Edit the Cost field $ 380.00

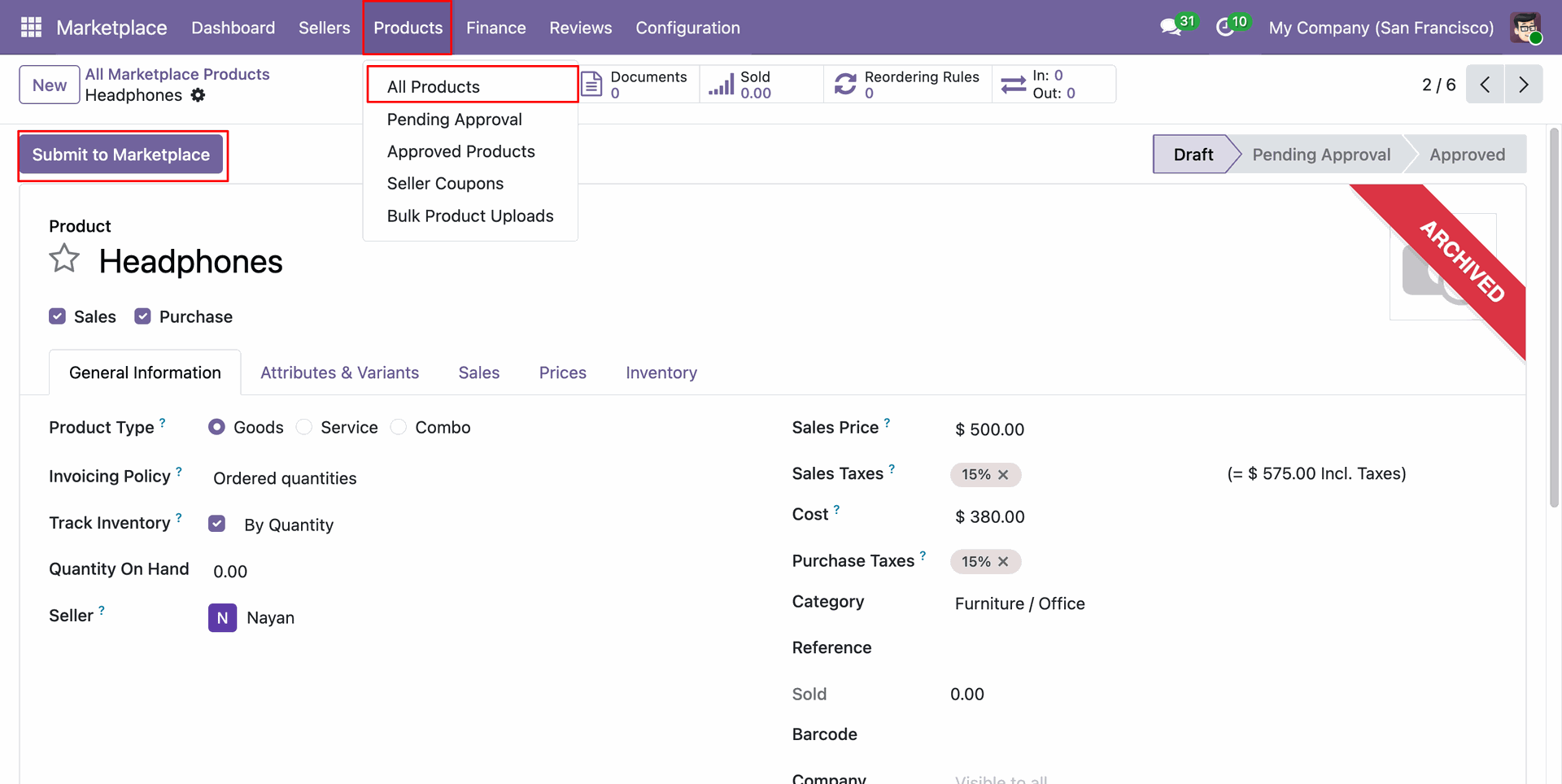[988, 516]
